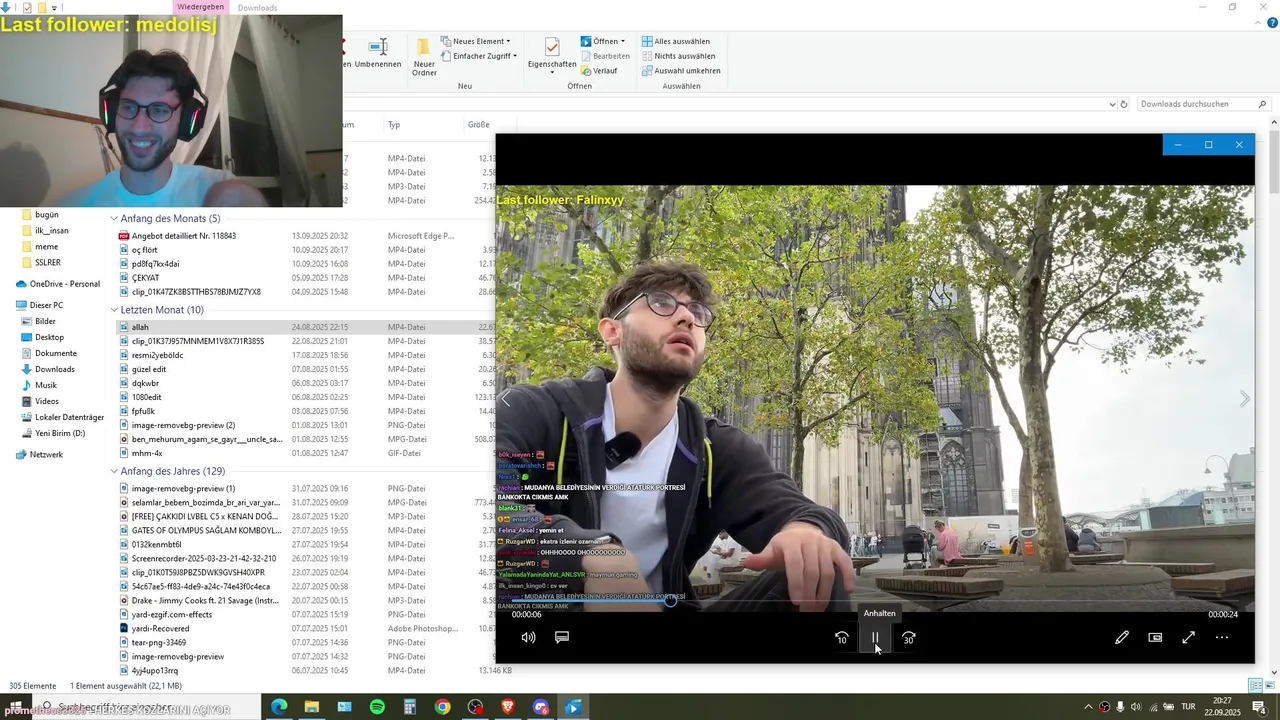
Task: Click the Umbenennen ribbon button
Action: pos(378,55)
